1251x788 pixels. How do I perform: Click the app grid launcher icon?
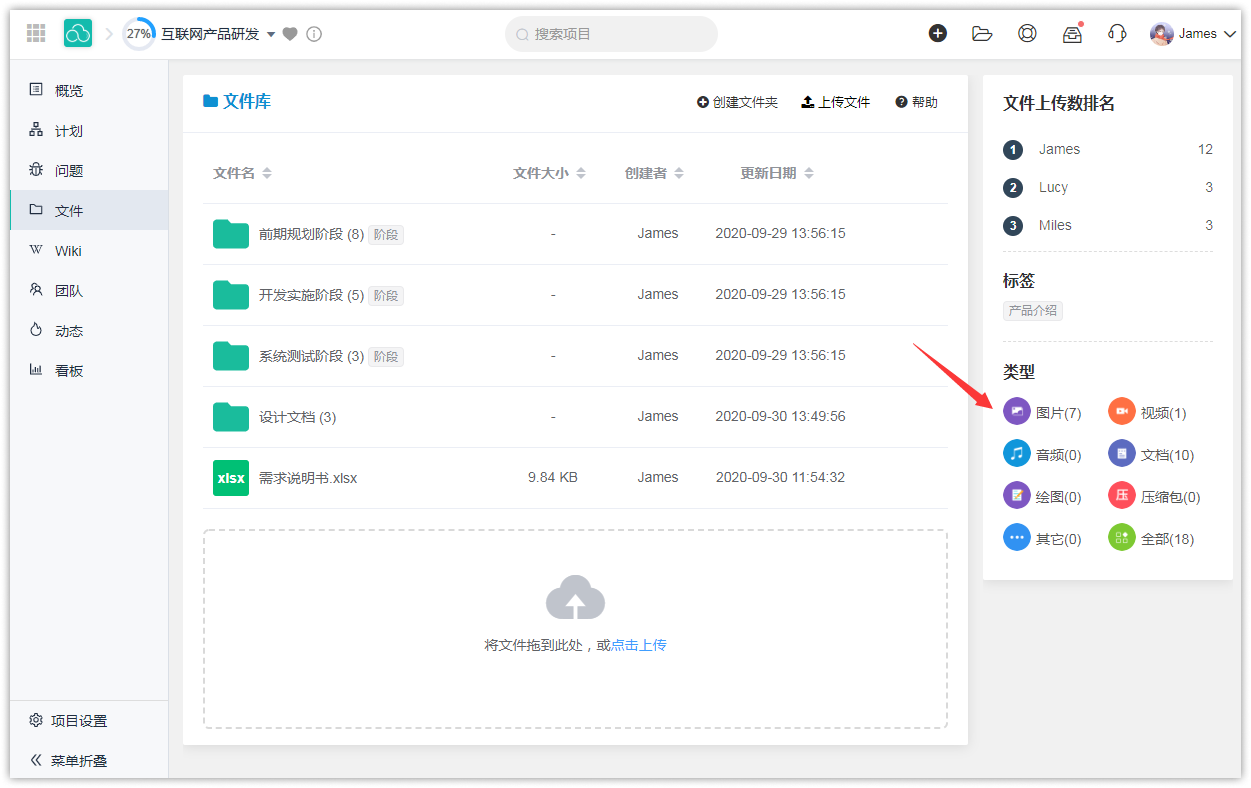coord(36,34)
